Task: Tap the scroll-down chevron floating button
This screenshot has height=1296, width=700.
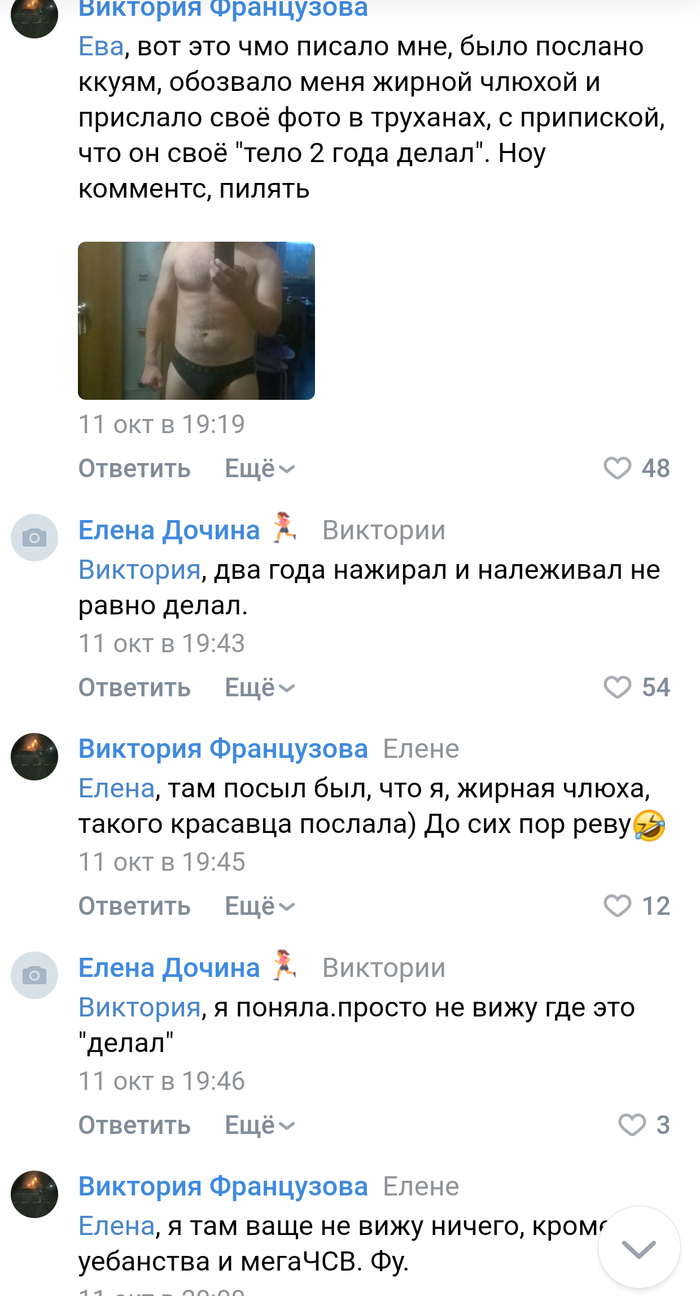Action: [638, 1248]
